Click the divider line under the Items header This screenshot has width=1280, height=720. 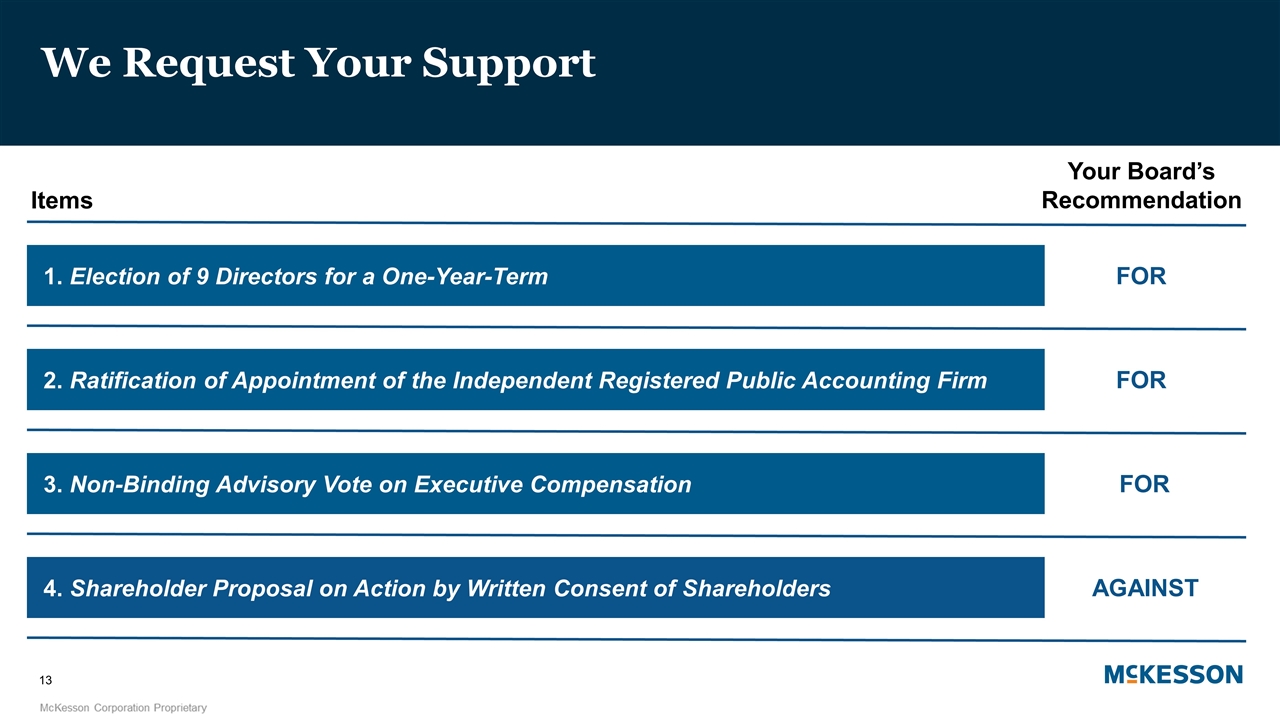point(636,223)
